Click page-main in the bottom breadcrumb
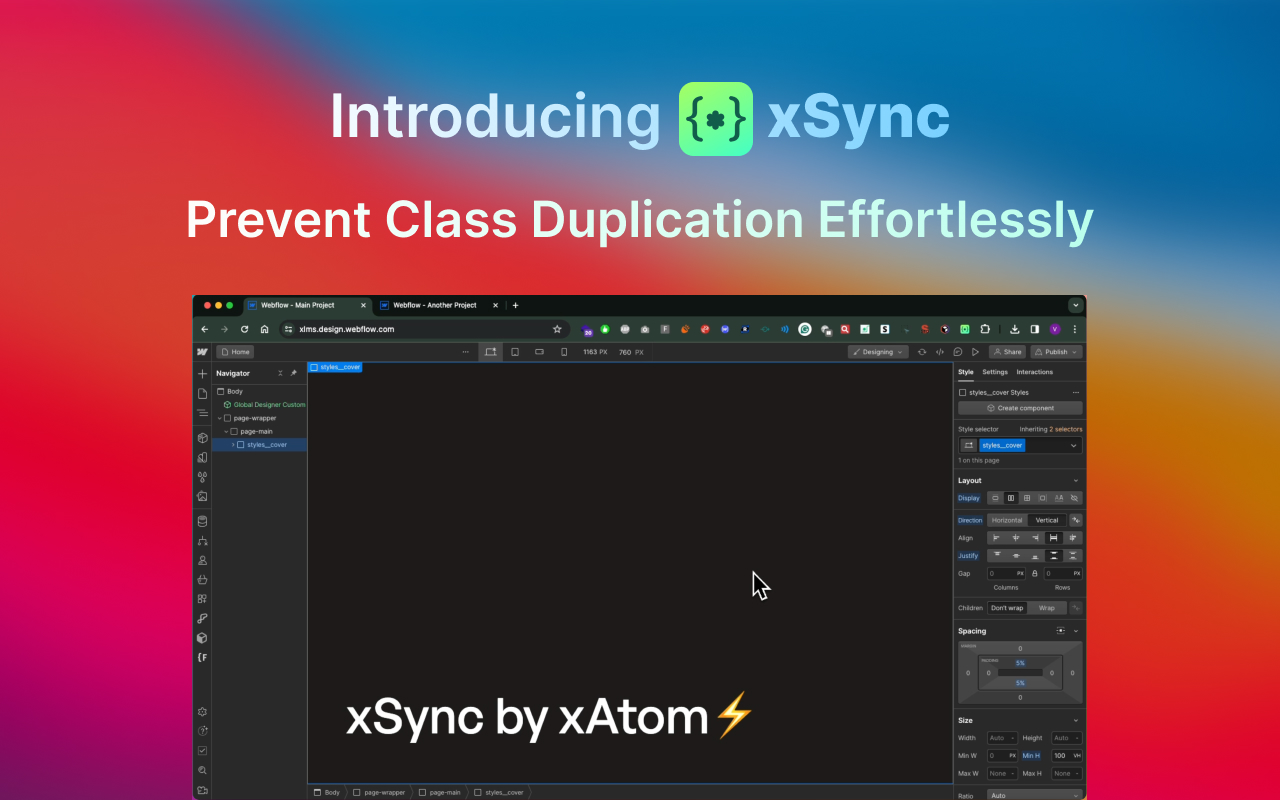Screen dimensions: 1280x800 439,792
